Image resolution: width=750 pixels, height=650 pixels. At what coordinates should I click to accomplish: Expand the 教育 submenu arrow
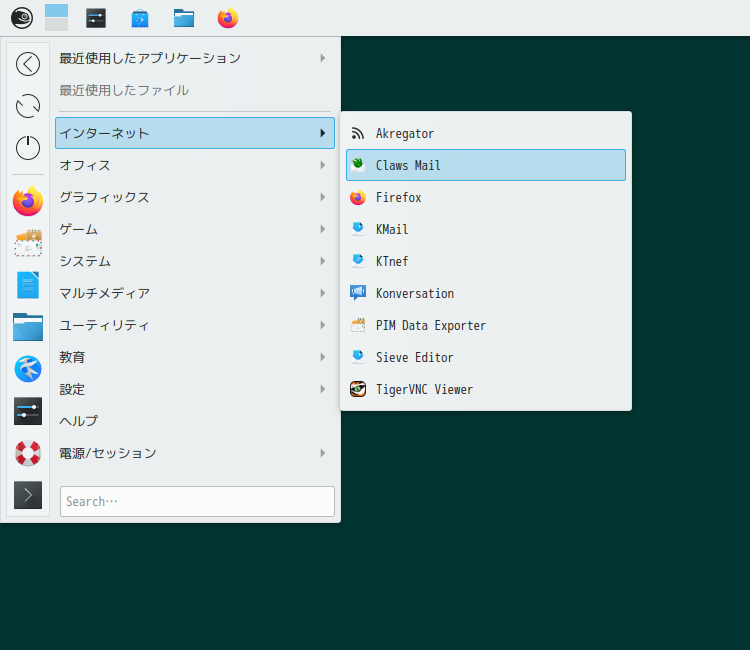323,357
